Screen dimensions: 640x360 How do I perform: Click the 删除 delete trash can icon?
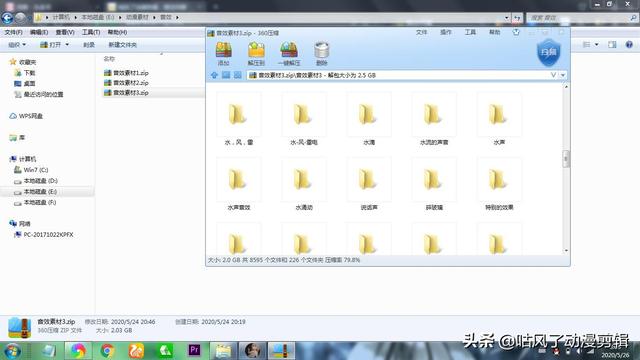click(322, 53)
